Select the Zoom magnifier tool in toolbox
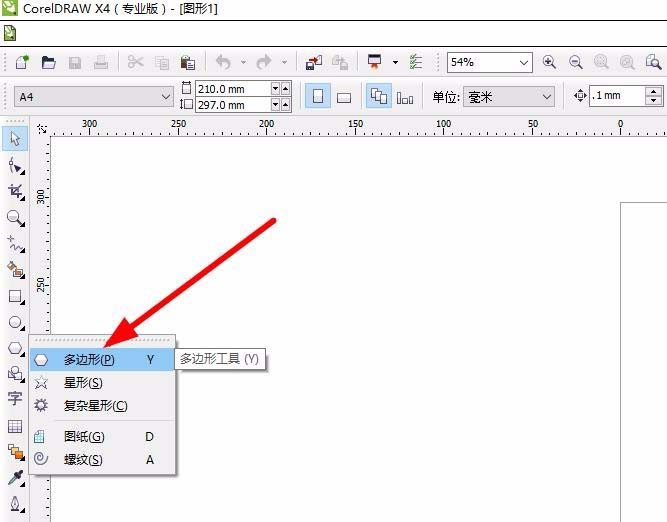 [x=15, y=217]
